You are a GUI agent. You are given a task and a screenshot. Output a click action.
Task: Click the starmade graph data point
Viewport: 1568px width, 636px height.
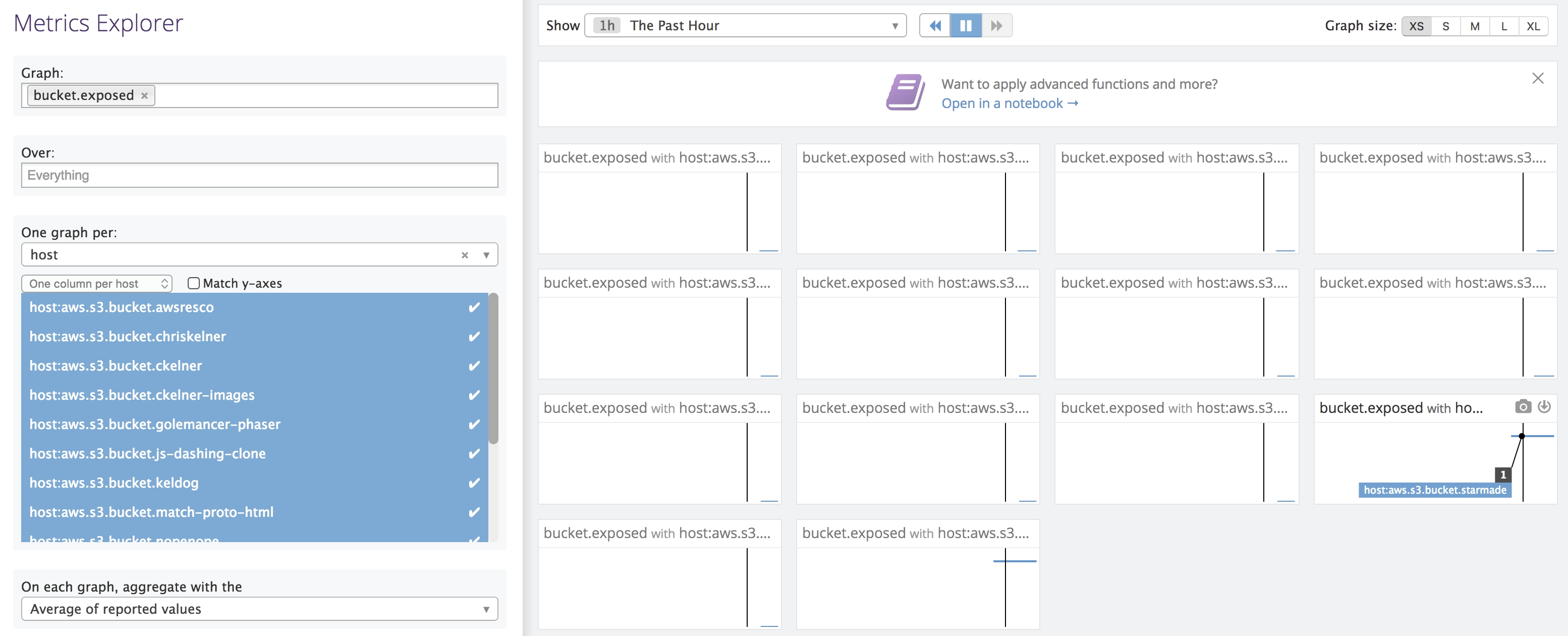tap(1522, 436)
